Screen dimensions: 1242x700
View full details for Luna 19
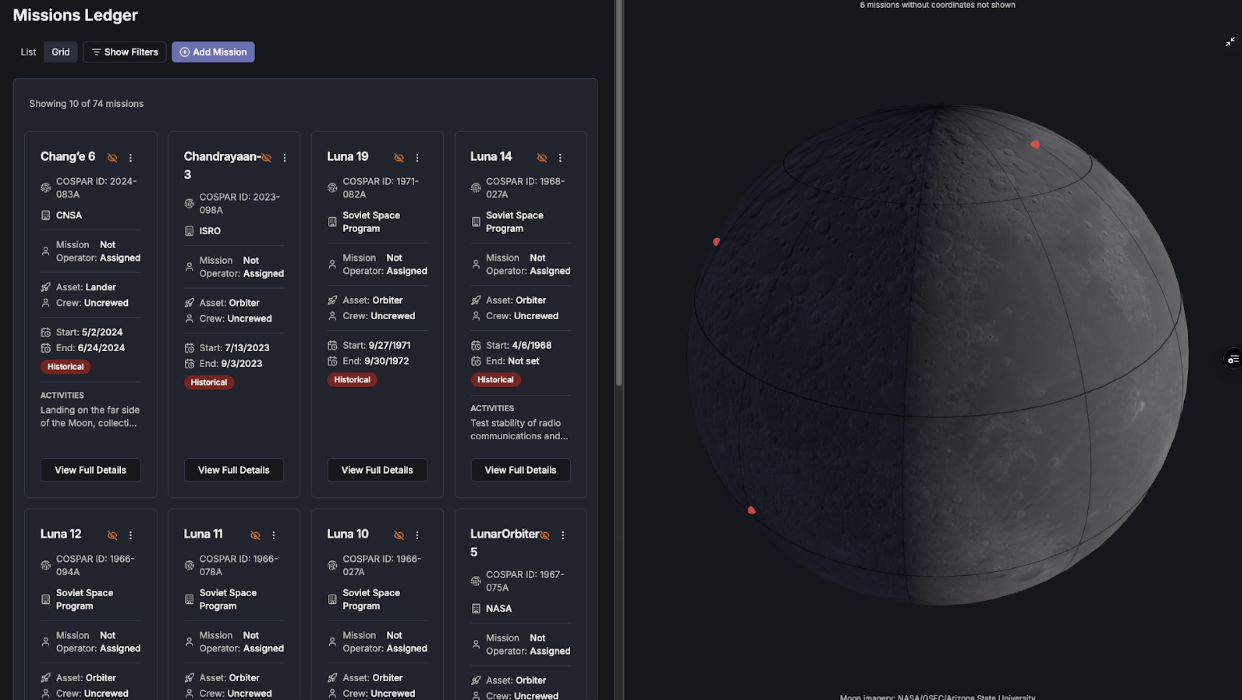[377, 470]
